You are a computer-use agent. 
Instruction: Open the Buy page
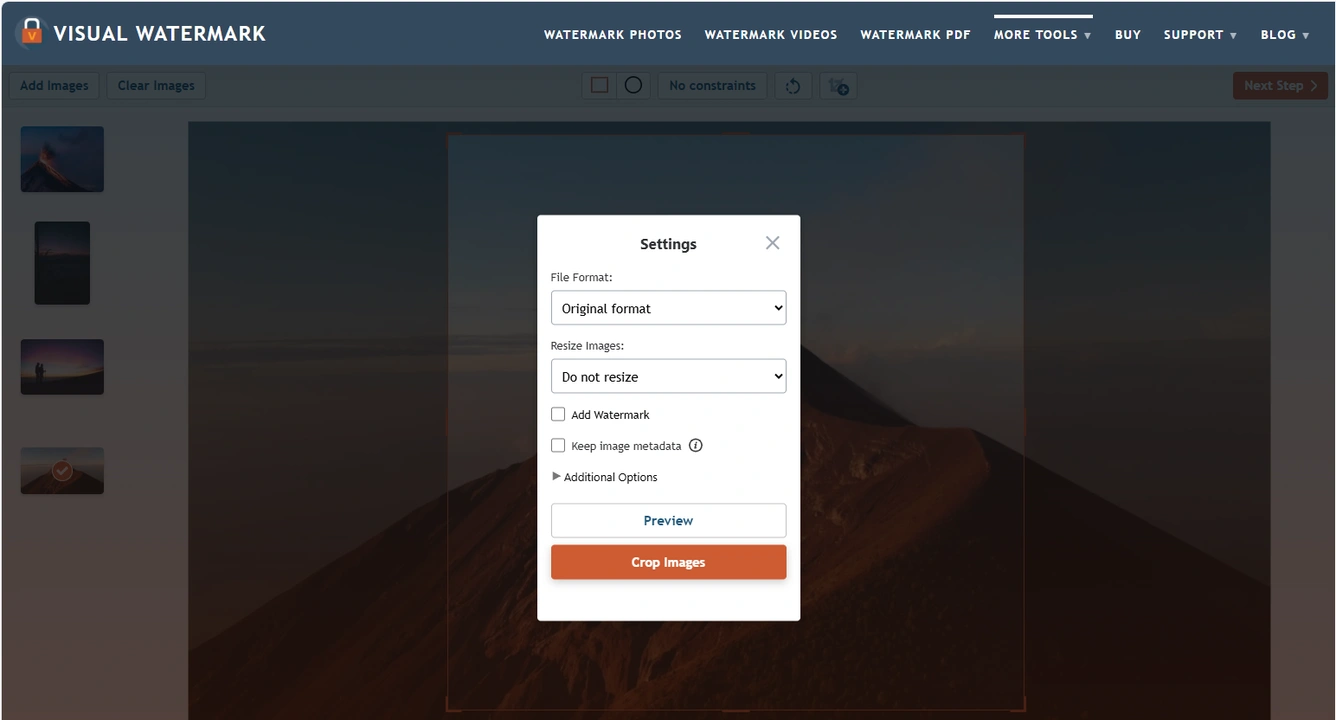tap(1128, 35)
